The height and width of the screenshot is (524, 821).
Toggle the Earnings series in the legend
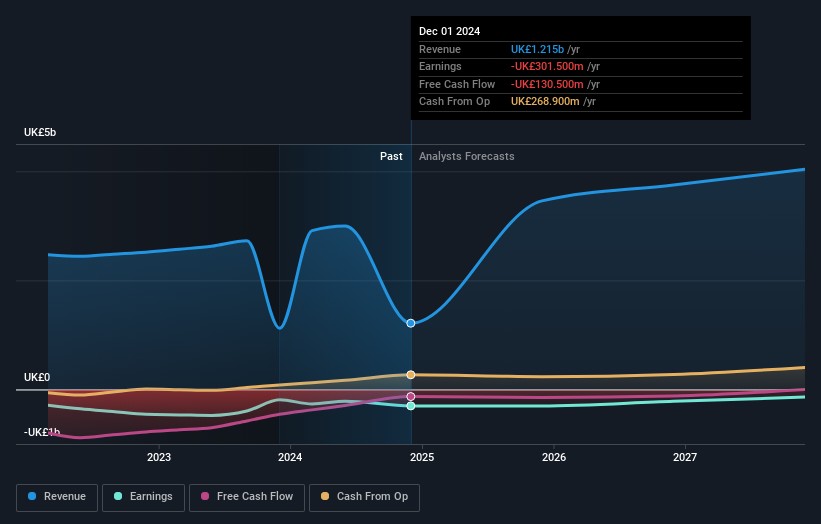143,496
